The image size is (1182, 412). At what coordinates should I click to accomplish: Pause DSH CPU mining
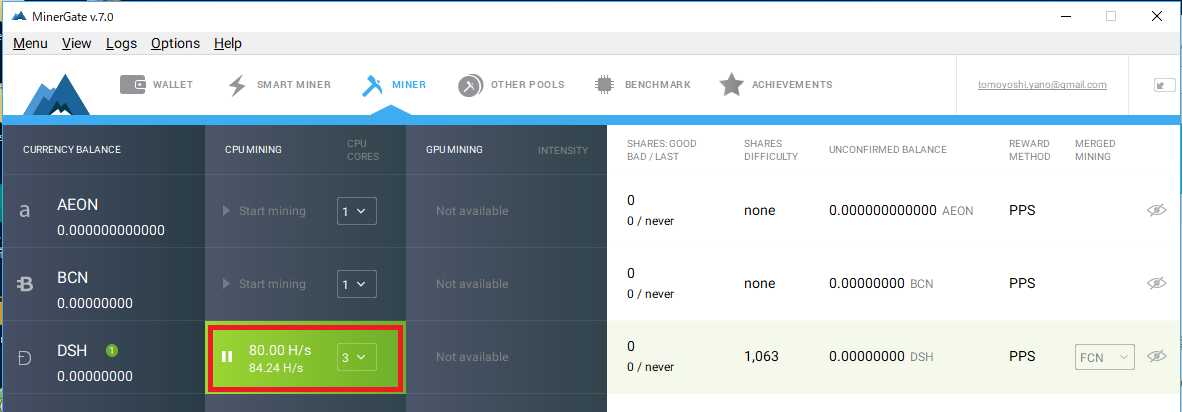227,356
